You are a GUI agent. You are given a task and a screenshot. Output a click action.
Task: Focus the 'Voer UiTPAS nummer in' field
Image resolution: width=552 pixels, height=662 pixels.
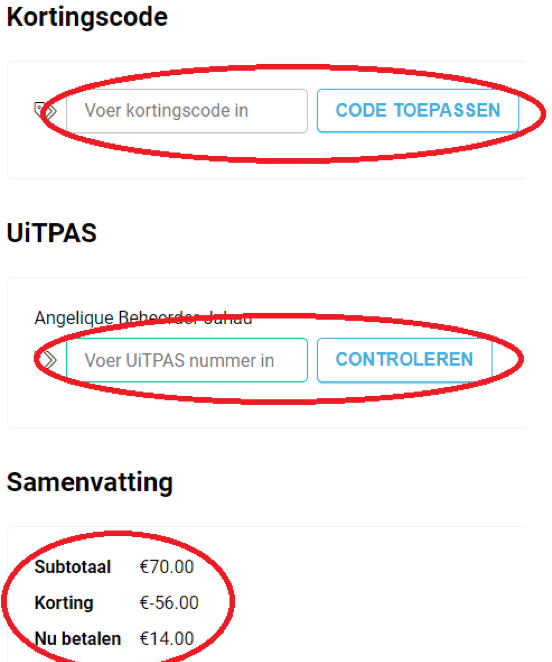[187, 360]
